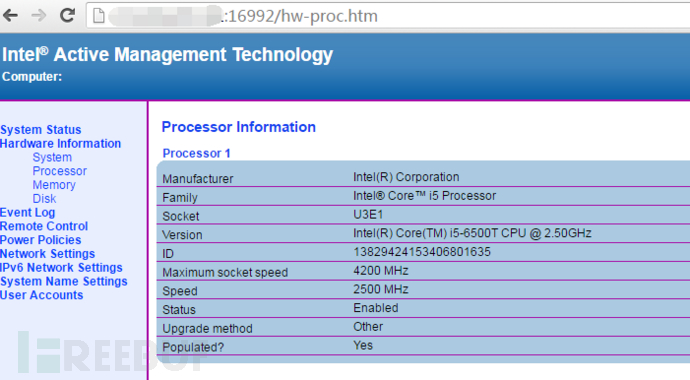Open the Hardware Information section
The width and height of the screenshot is (690, 380).
tap(60, 143)
